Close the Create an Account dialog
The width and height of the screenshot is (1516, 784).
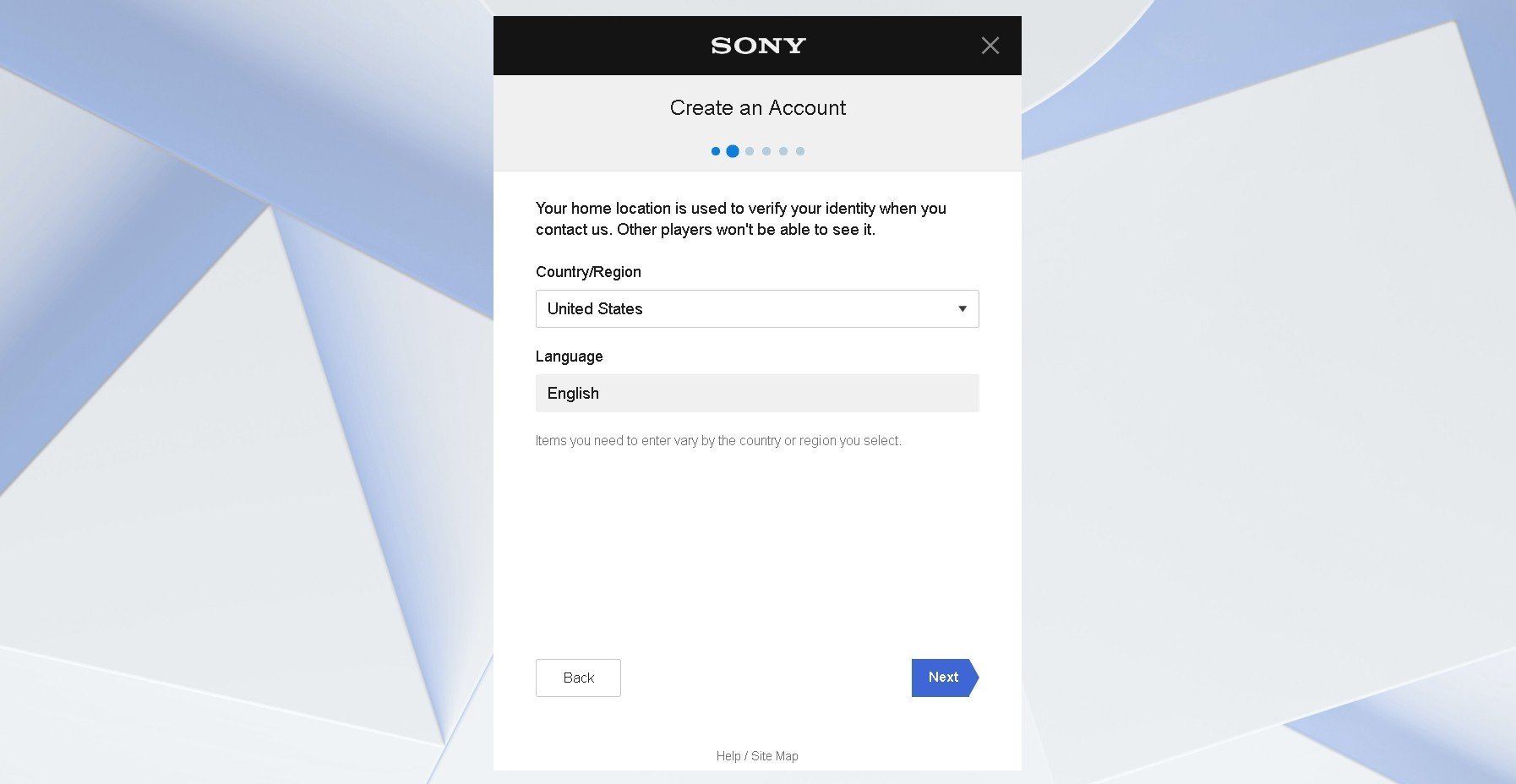tap(990, 46)
